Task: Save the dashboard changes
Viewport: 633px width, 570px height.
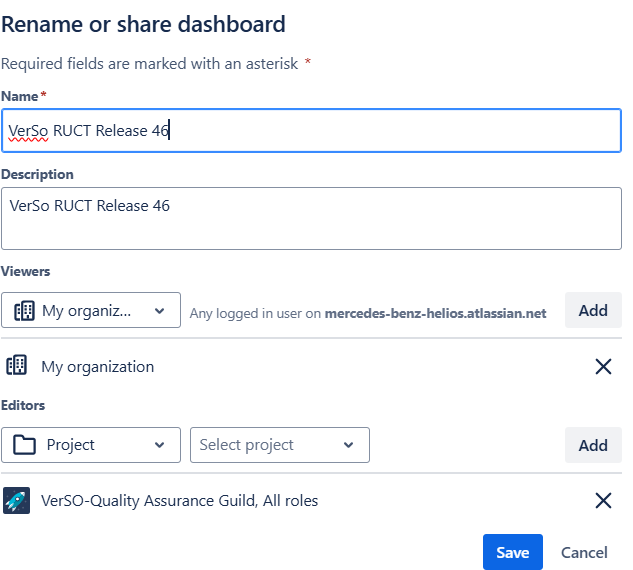Action: (512, 552)
